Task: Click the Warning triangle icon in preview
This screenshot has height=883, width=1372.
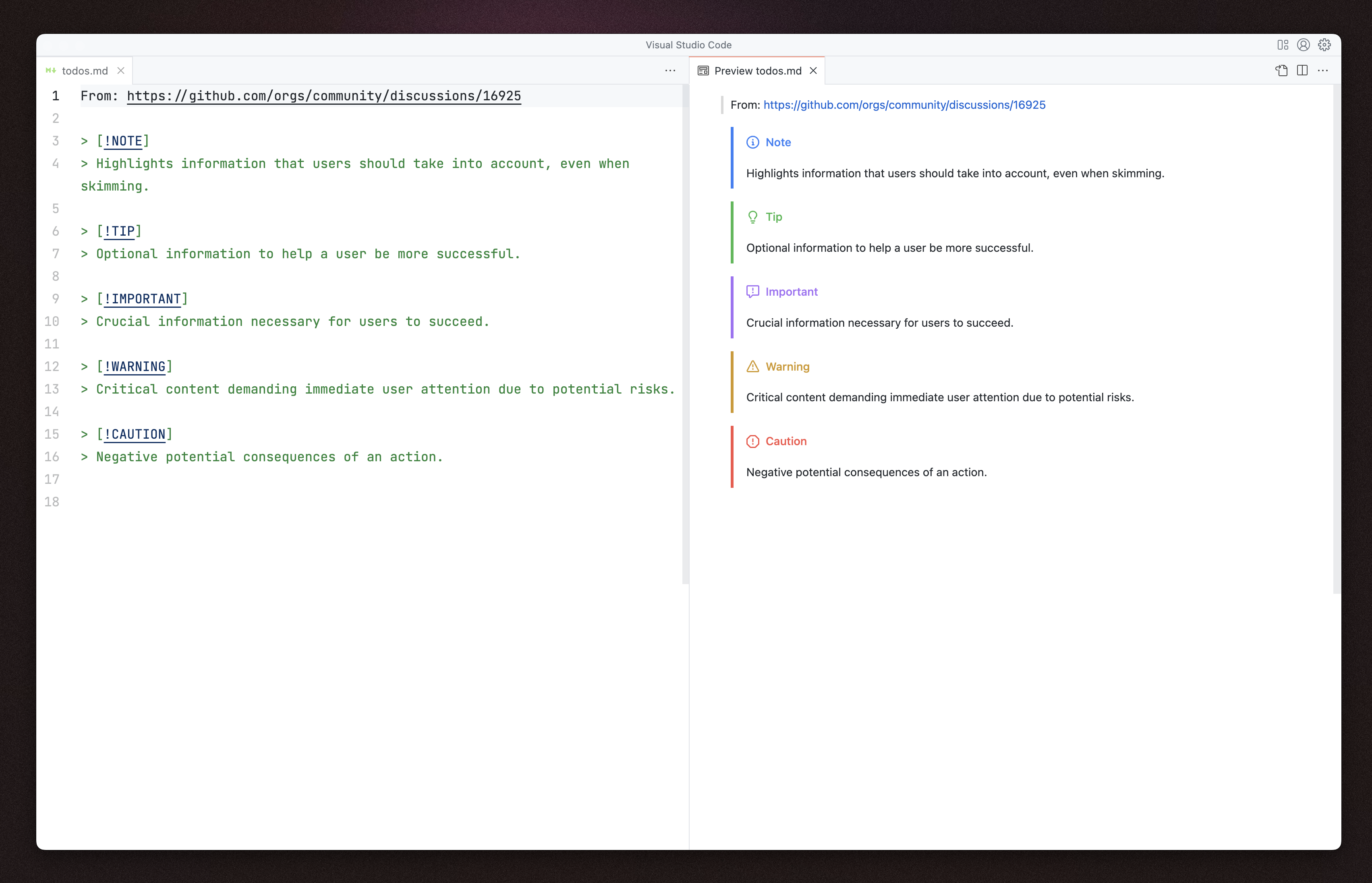Action: tap(752, 367)
